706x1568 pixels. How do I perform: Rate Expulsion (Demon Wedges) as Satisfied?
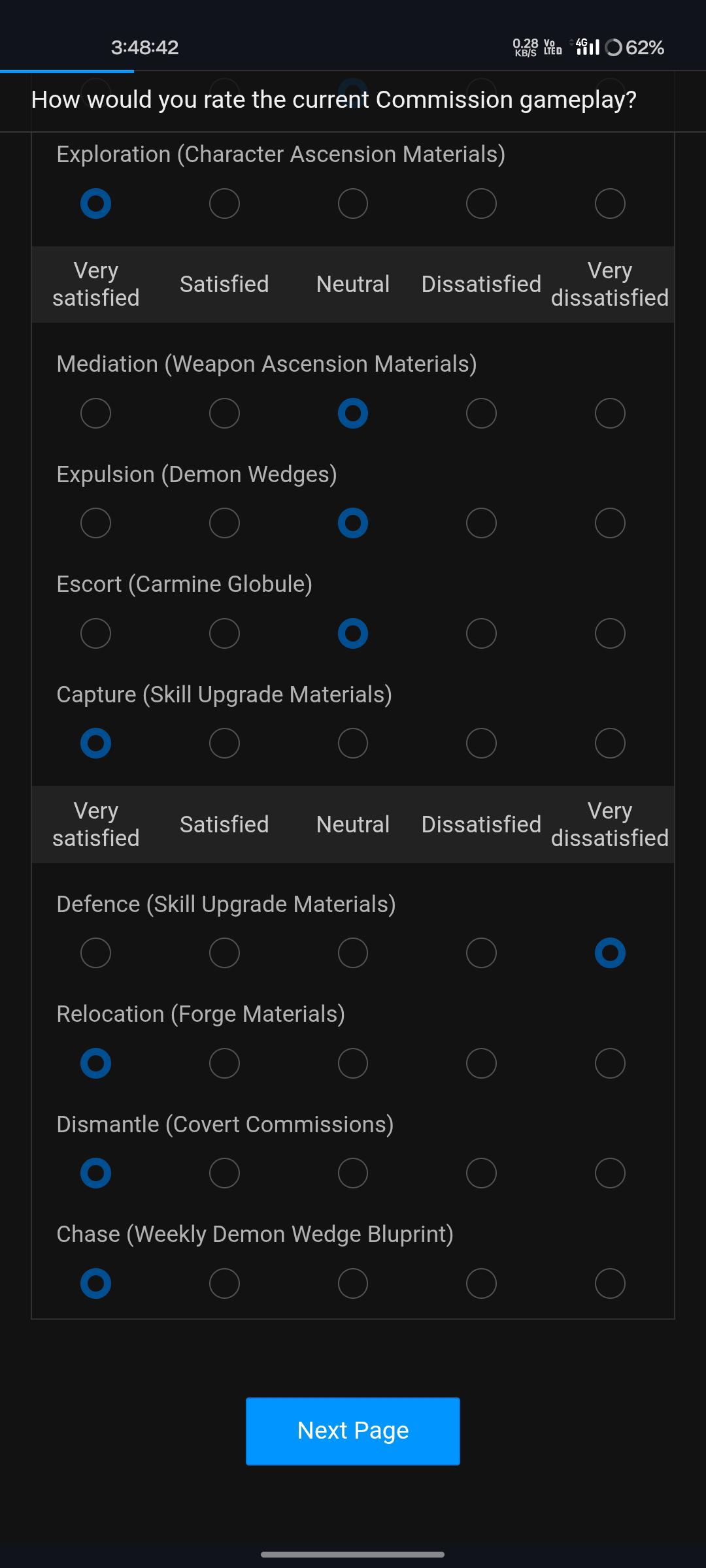point(224,523)
